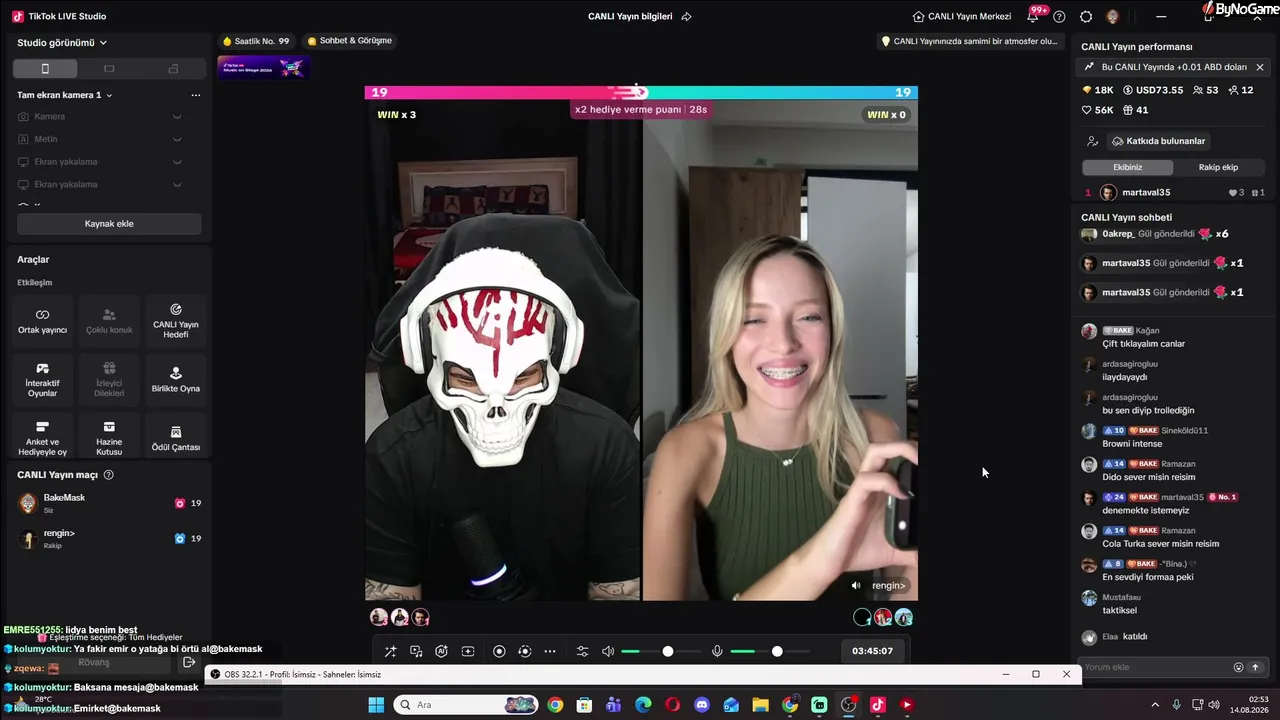Switch to the Rakip ekip tab
Viewport: 1280px width, 720px height.
click(1218, 167)
